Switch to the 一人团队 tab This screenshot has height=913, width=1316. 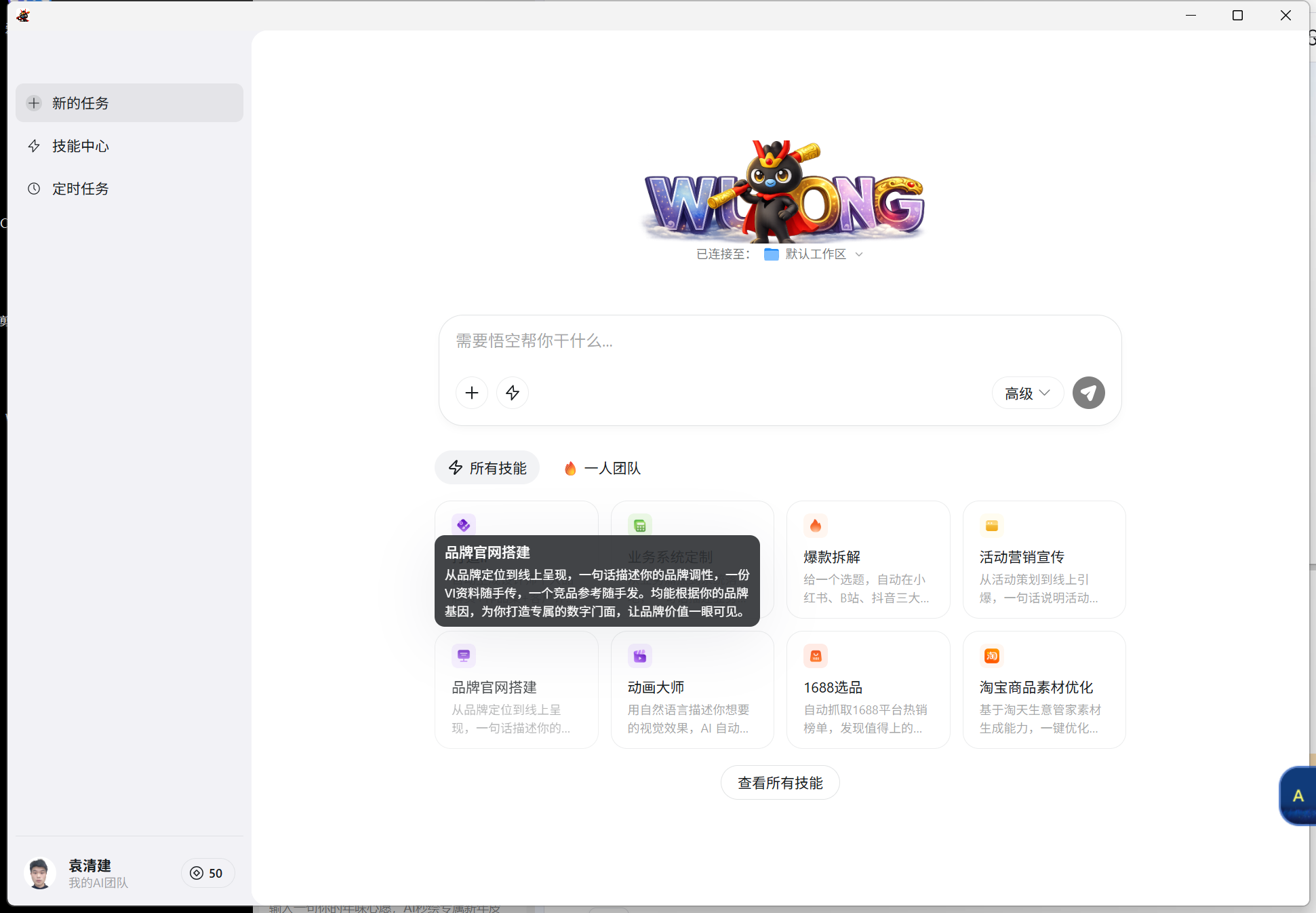(x=601, y=467)
